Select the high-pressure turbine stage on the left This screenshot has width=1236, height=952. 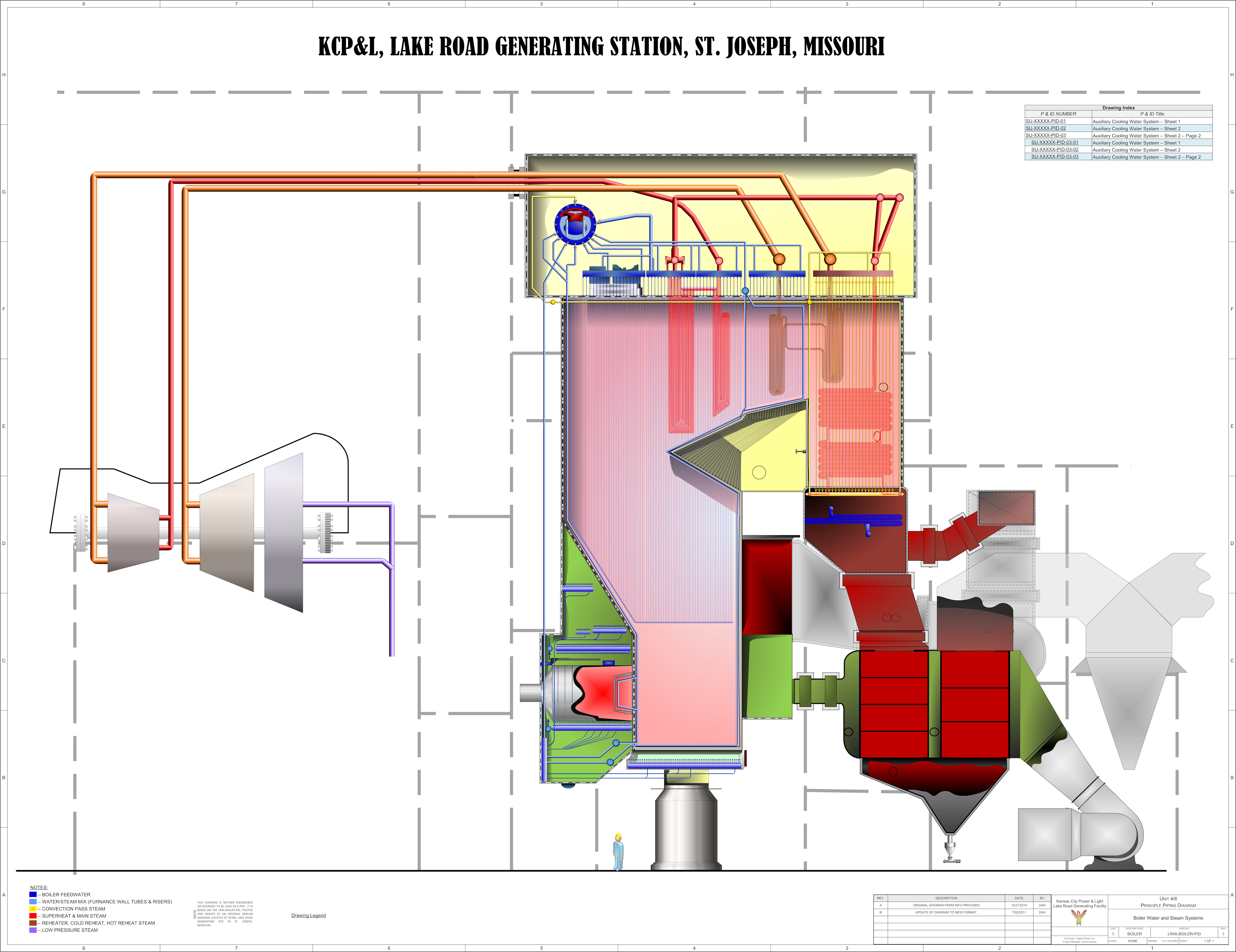pyautogui.click(x=132, y=532)
